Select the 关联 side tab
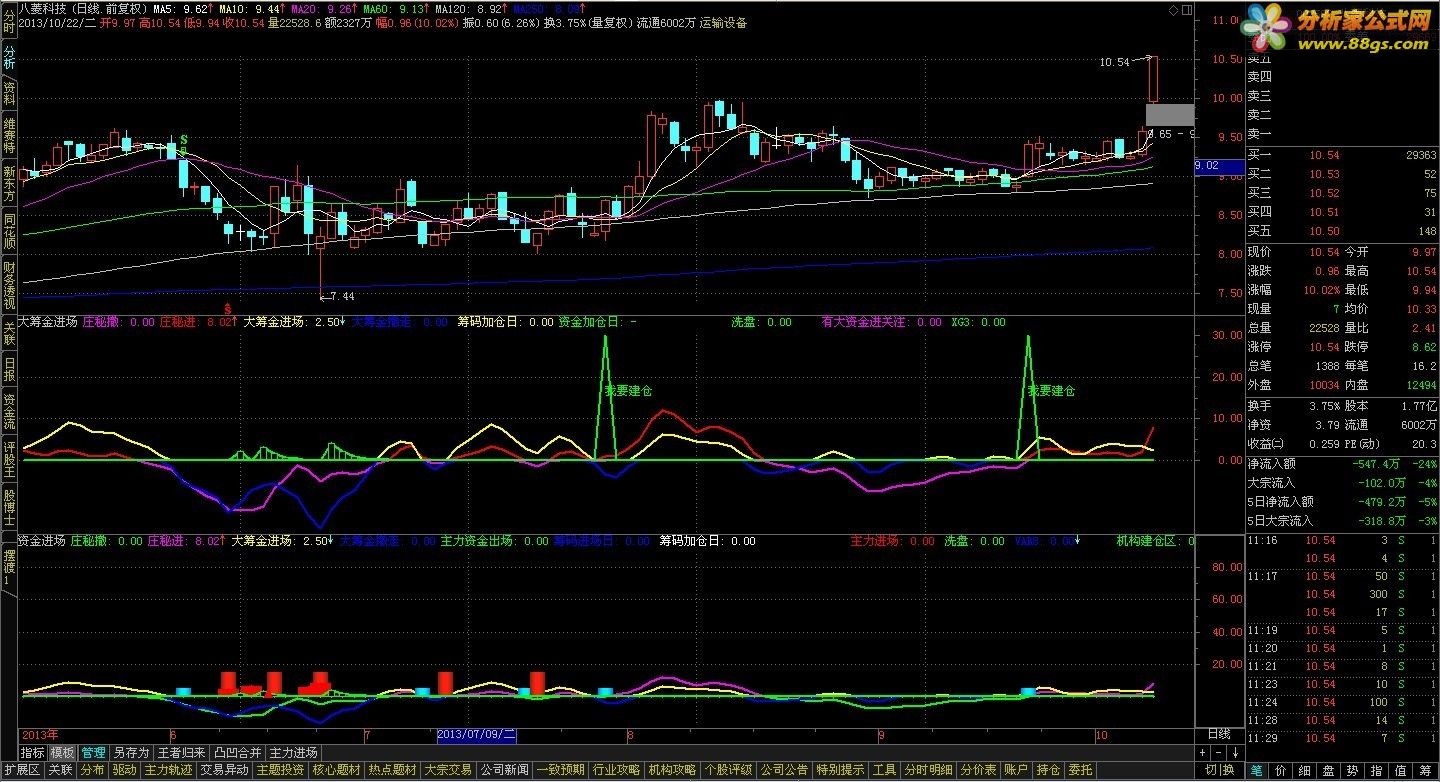The width and height of the screenshot is (1440, 782). [x=9, y=333]
